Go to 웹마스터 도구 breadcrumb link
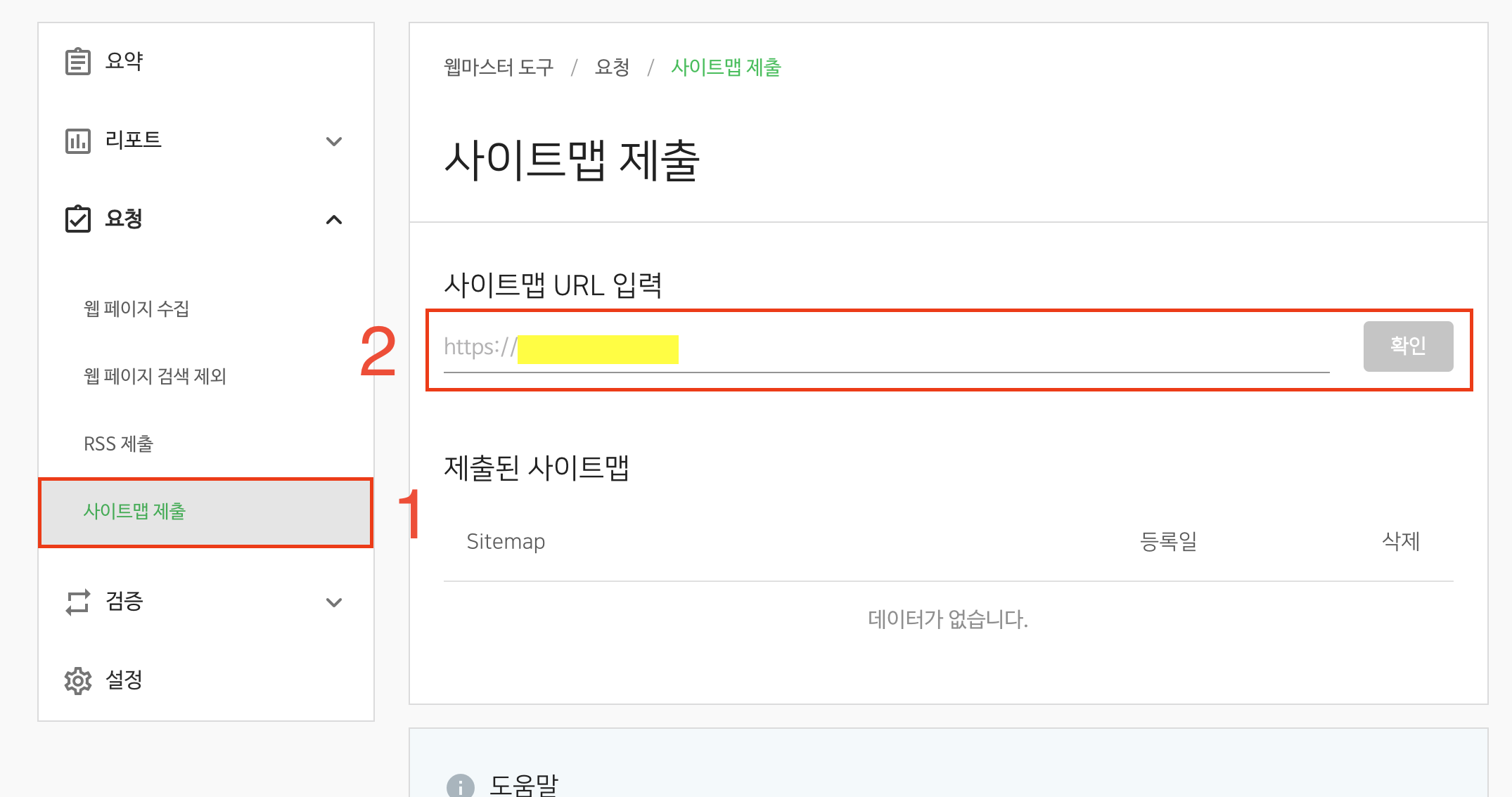Viewport: 1512px width, 797px height. [499, 67]
